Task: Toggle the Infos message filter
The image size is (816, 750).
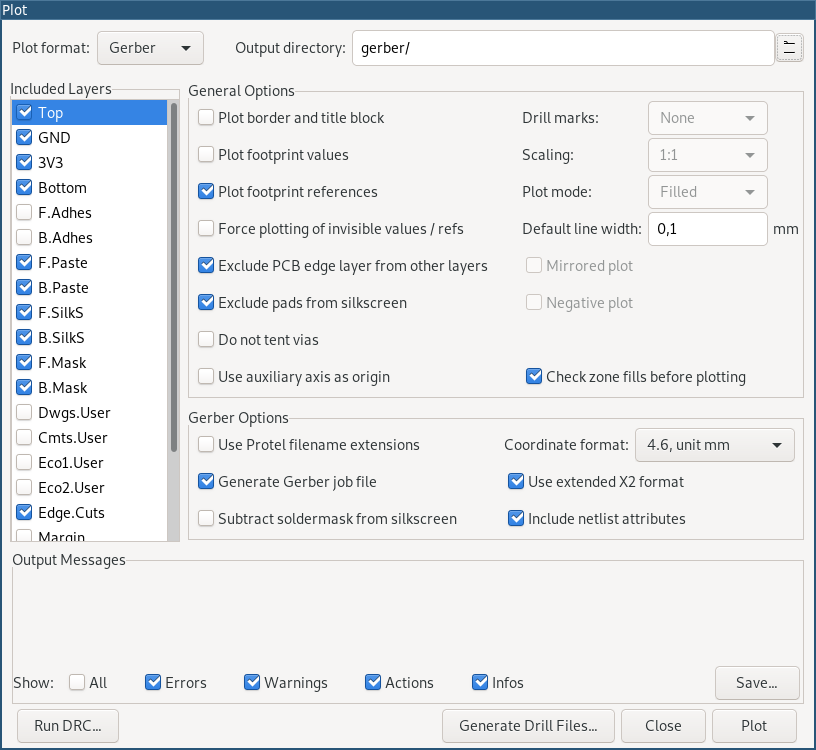Action: [x=480, y=682]
